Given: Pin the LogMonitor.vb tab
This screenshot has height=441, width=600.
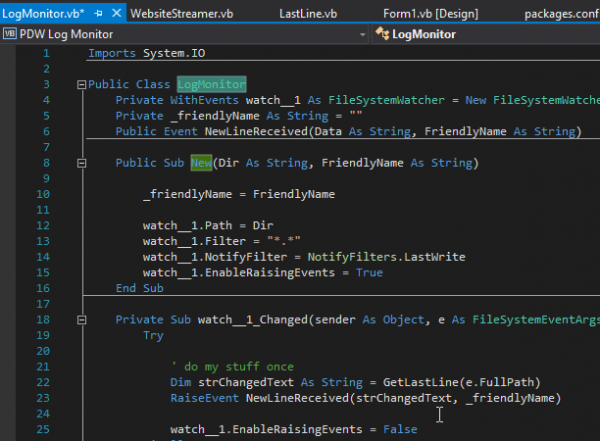Looking at the screenshot, I should (x=97, y=11).
